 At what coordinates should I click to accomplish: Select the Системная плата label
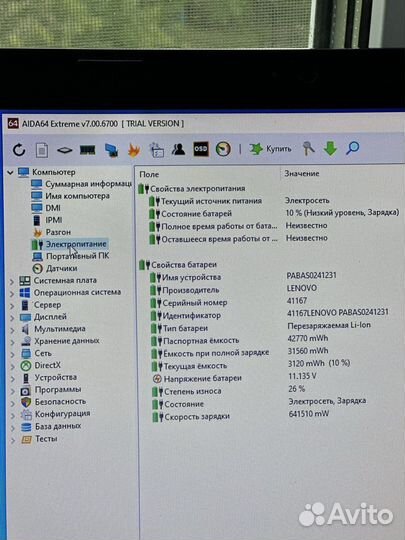click(x=65, y=280)
